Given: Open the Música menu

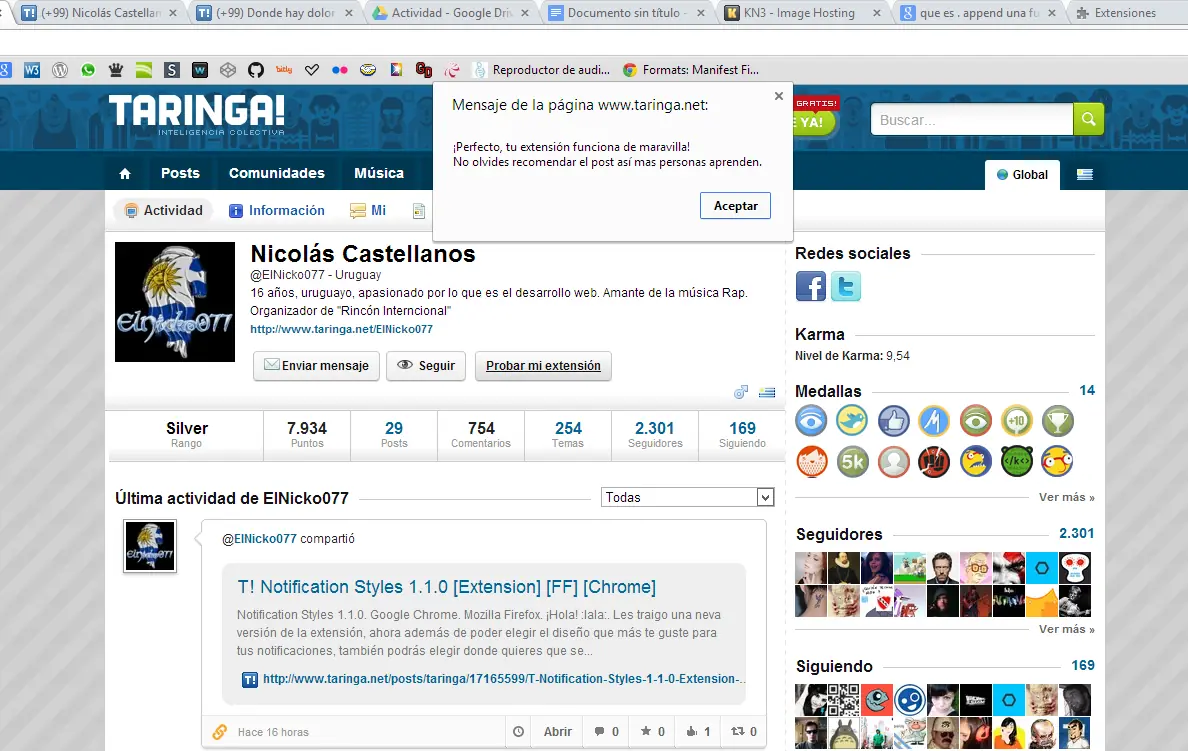Looking at the screenshot, I should 379,173.
